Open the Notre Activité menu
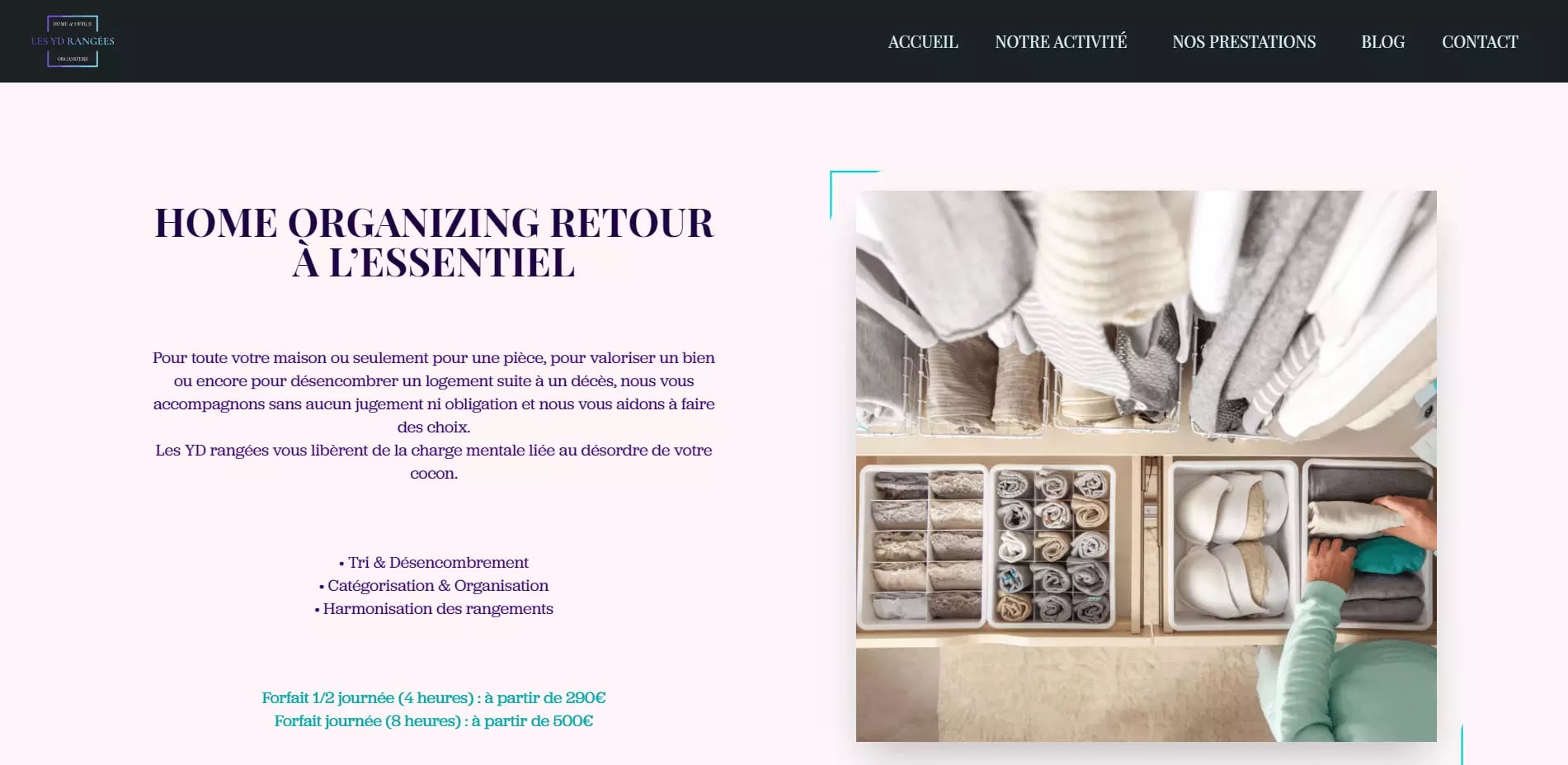 pyautogui.click(x=1061, y=42)
